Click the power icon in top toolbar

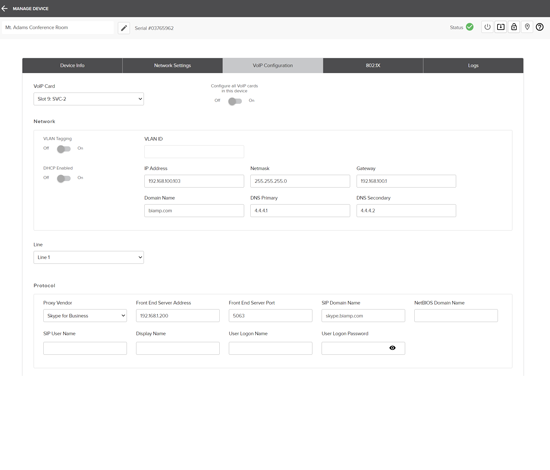488,27
